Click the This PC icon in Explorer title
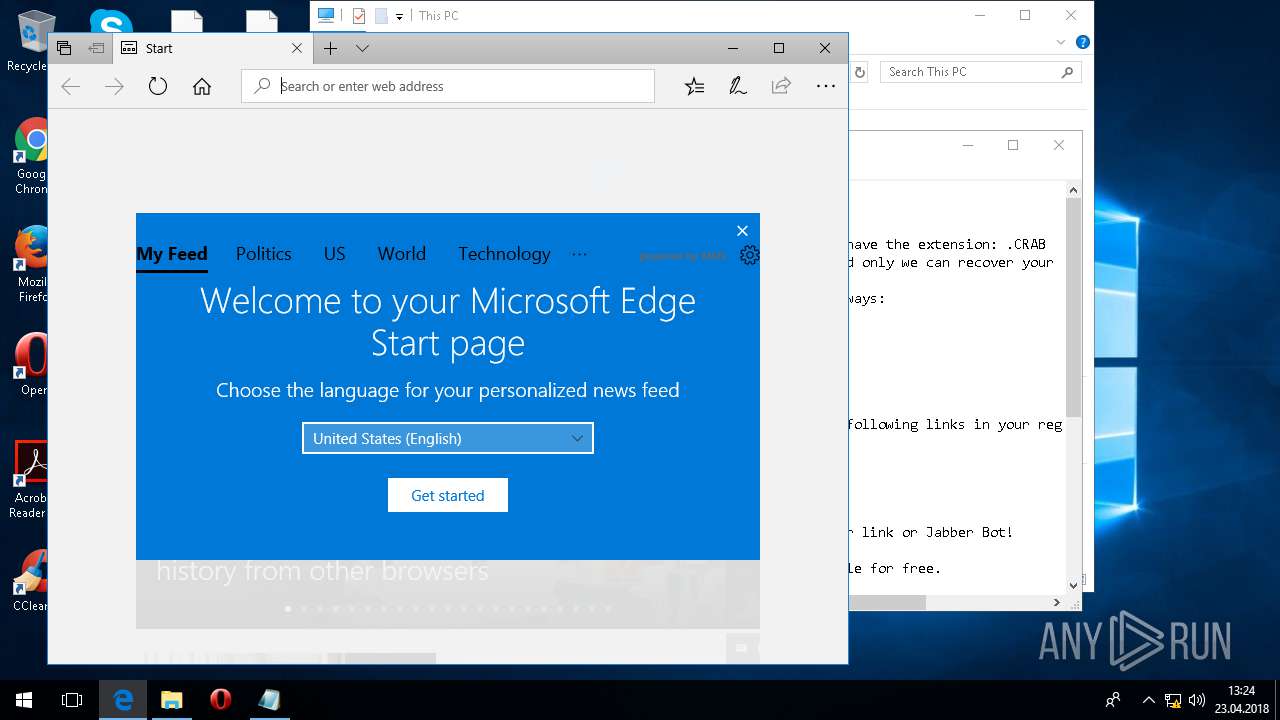1280x720 pixels. pos(326,15)
